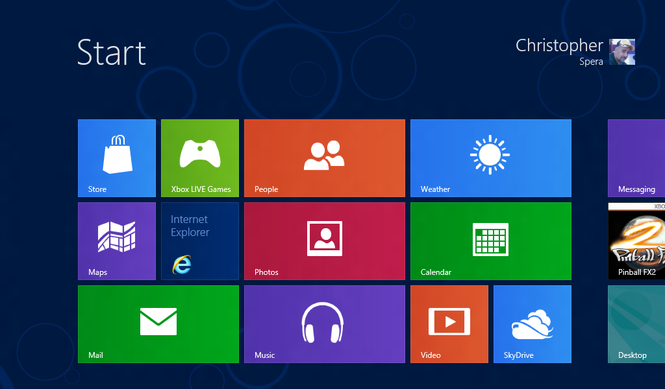Open the People tile
The image size is (665, 389).
click(324, 158)
